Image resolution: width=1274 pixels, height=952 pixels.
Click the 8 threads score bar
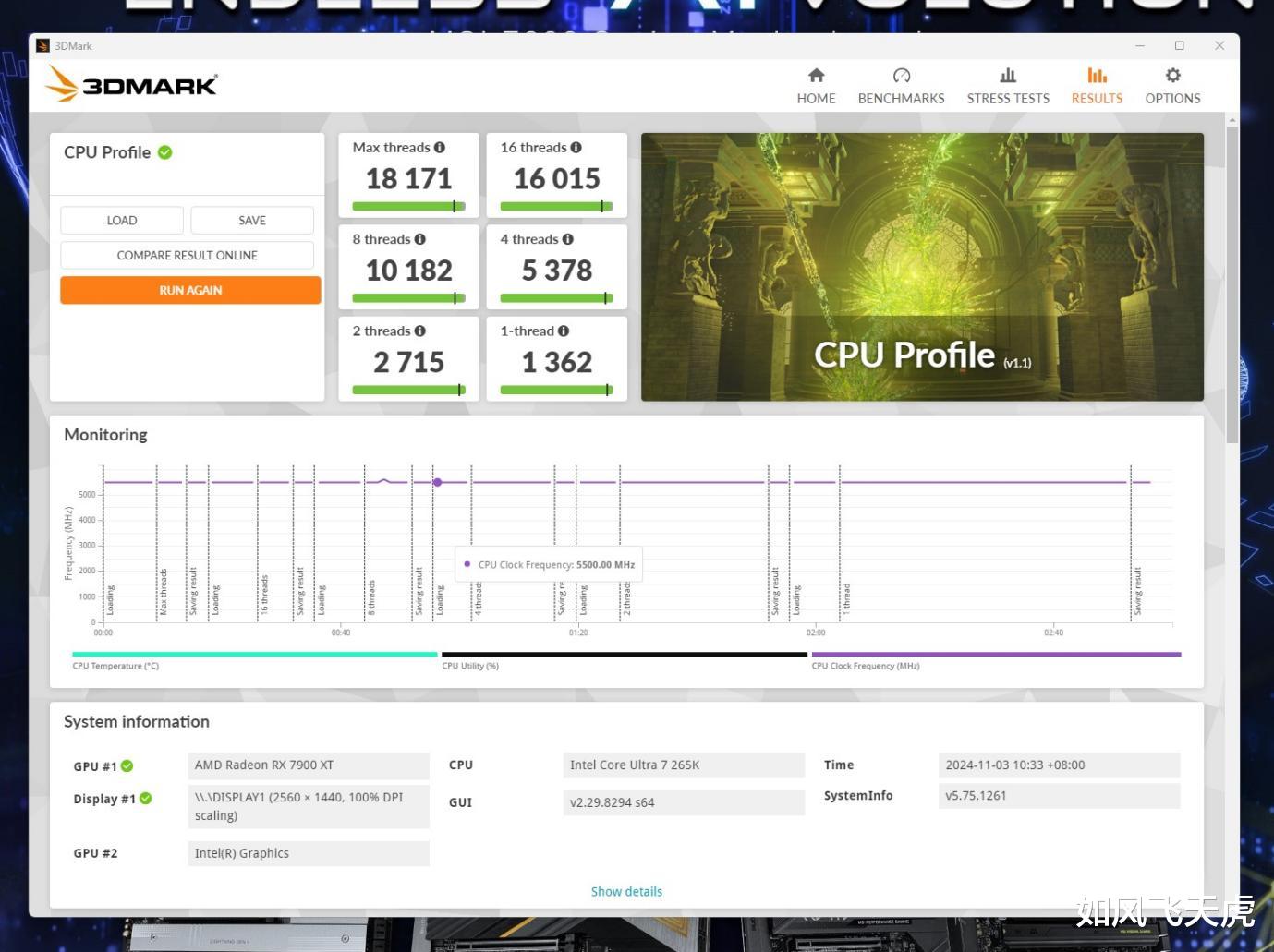(408, 298)
